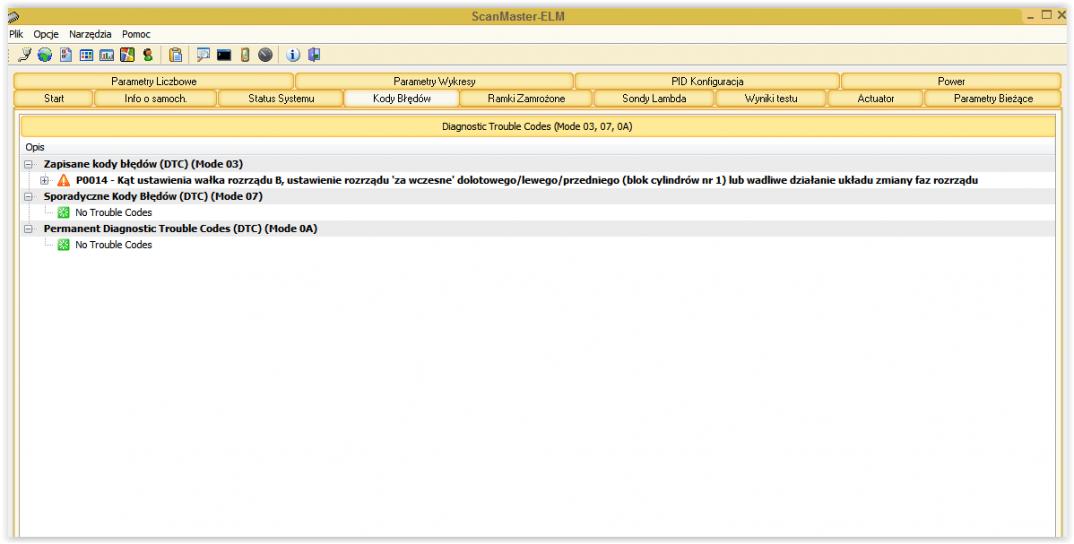This screenshot has height=544, width=1074.
Task: Click the clipboard paste toolbar icon
Action: point(176,55)
